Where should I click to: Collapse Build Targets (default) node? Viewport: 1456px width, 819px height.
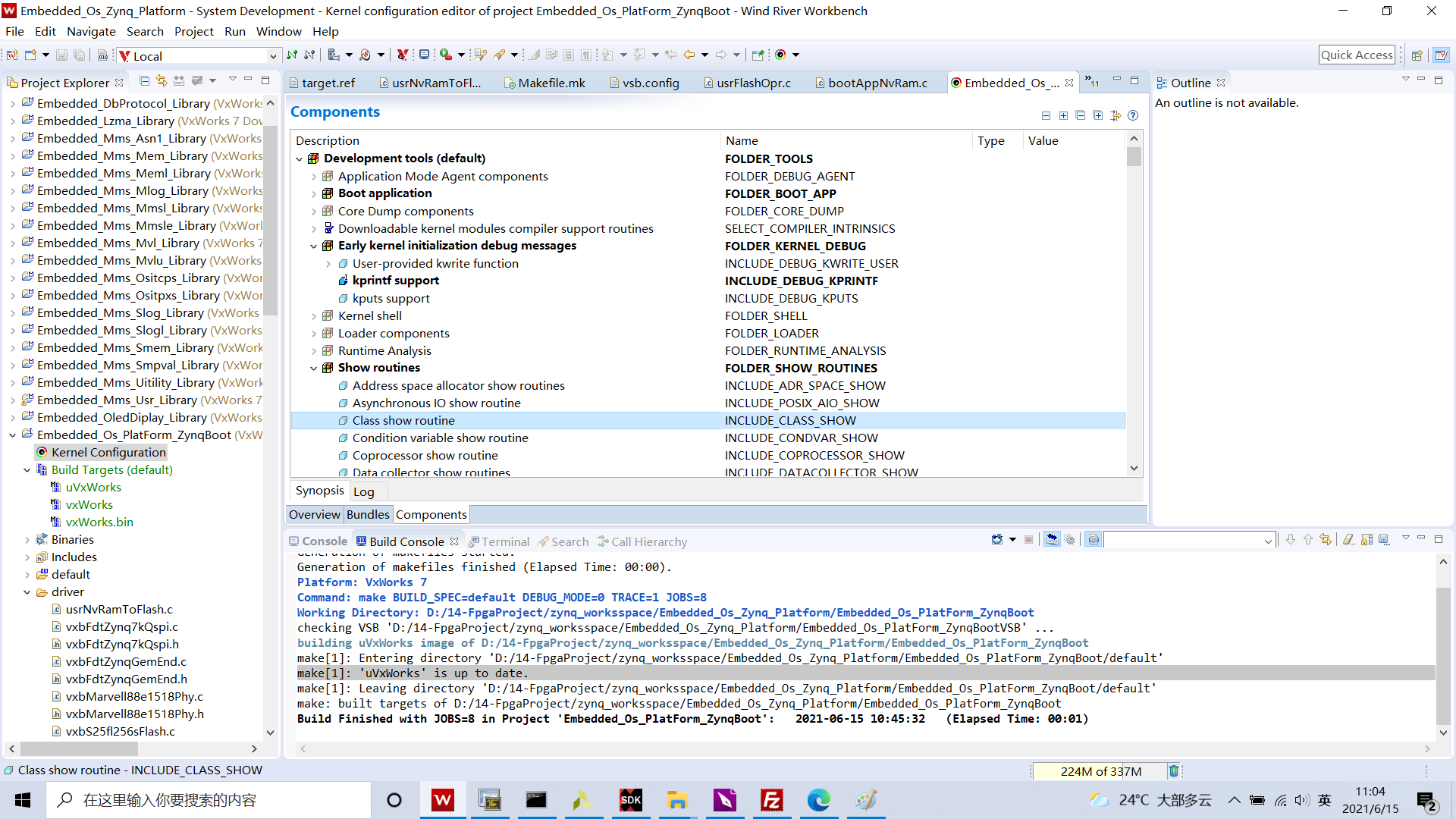(27, 470)
